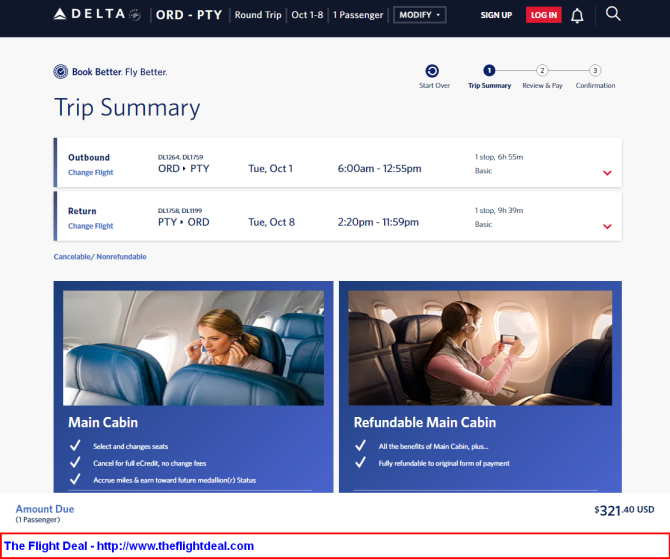The height and width of the screenshot is (559, 670).
Task: Click step 1 Trip Summary circle
Action: (489, 71)
